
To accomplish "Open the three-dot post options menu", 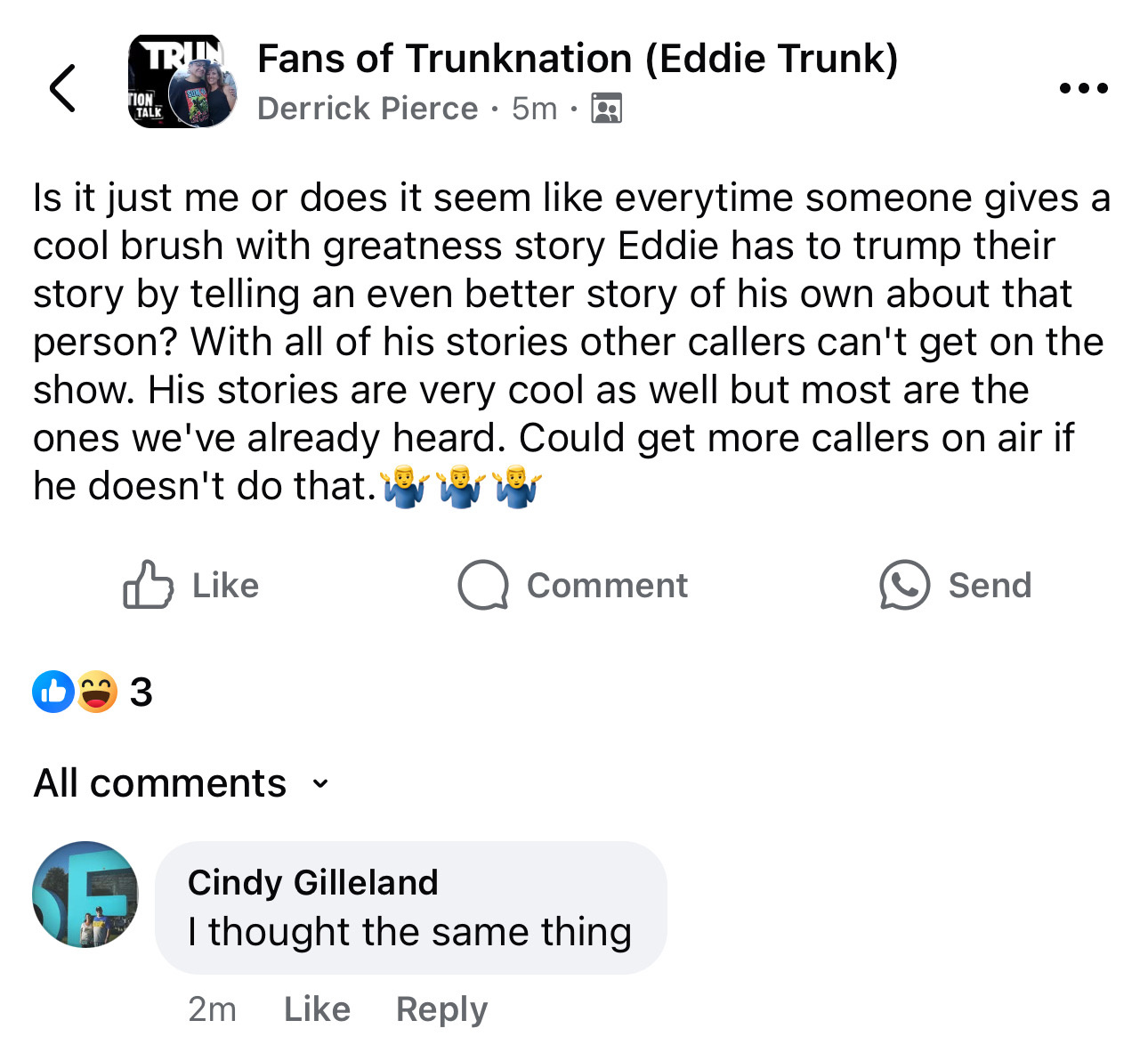I will pos(1084,88).
